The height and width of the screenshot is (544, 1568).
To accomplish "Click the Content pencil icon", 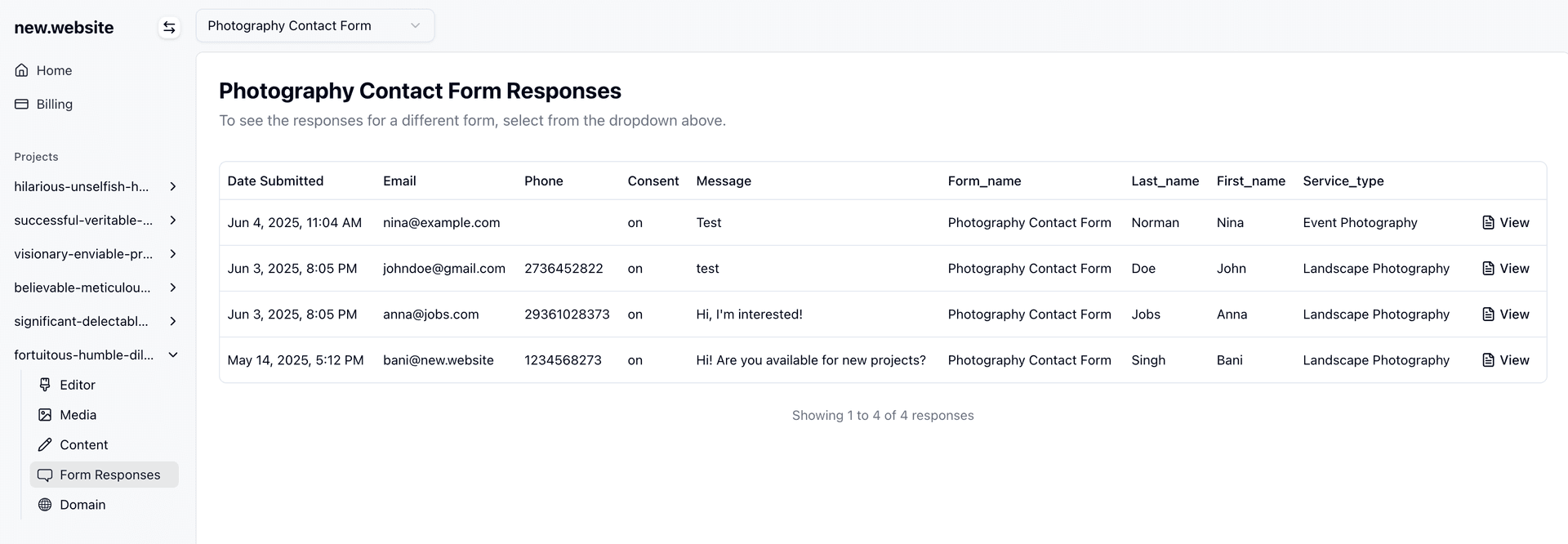I will pyautogui.click(x=45, y=445).
